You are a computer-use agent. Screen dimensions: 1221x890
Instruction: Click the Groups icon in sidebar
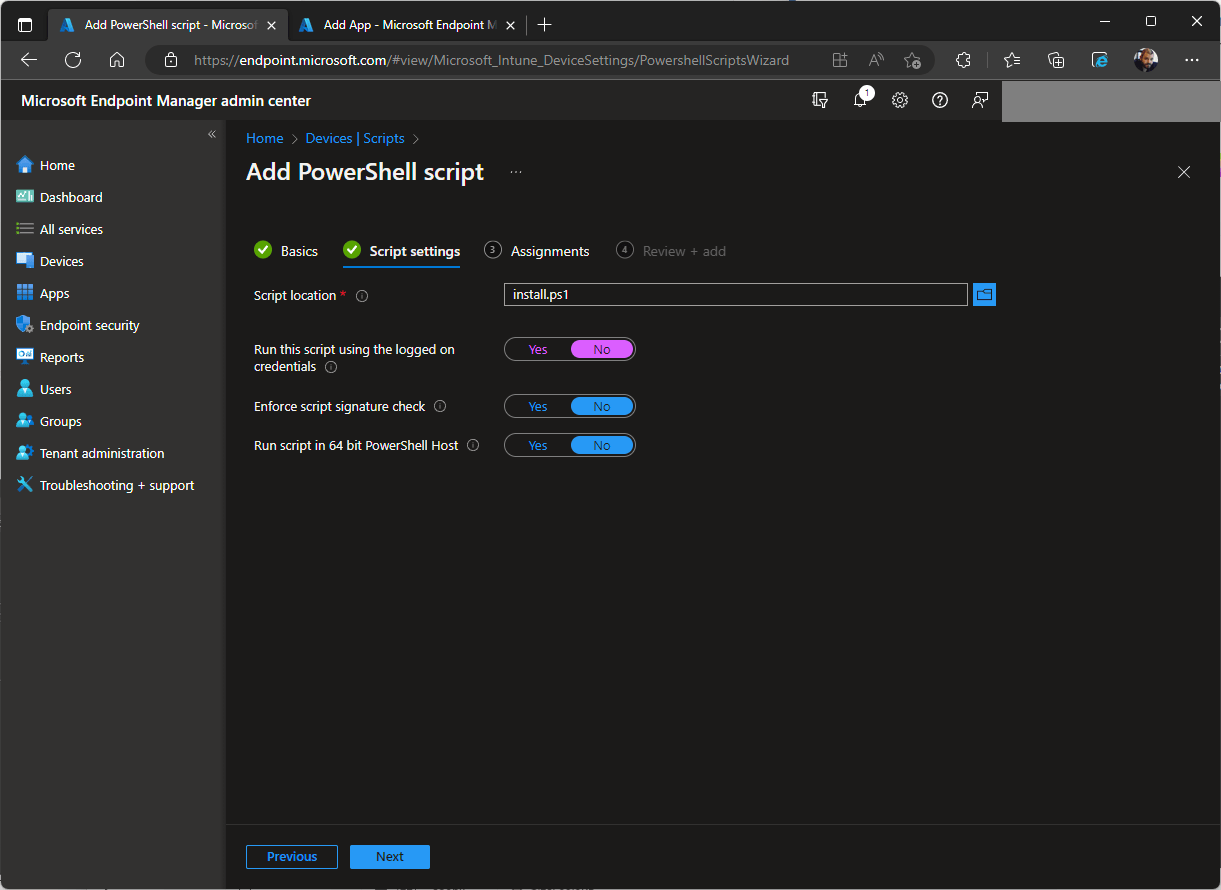[25, 421]
